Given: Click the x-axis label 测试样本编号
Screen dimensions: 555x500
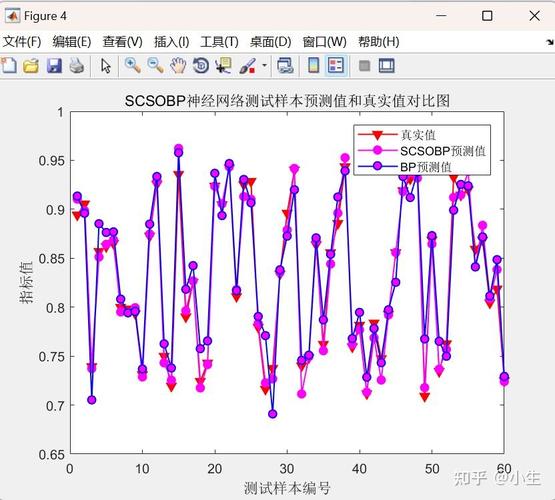Looking at the screenshot, I should pyautogui.click(x=287, y=488).
